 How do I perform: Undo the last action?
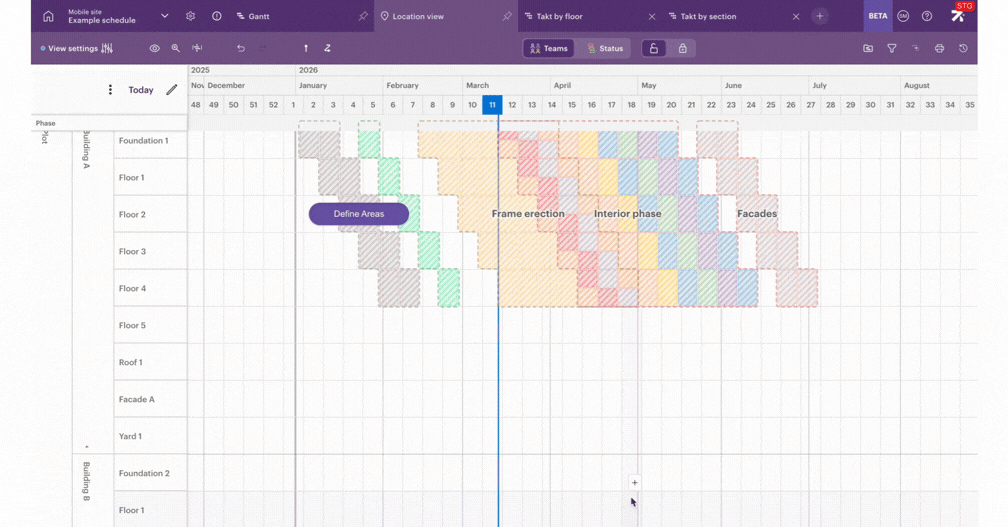tap(241, 48)
